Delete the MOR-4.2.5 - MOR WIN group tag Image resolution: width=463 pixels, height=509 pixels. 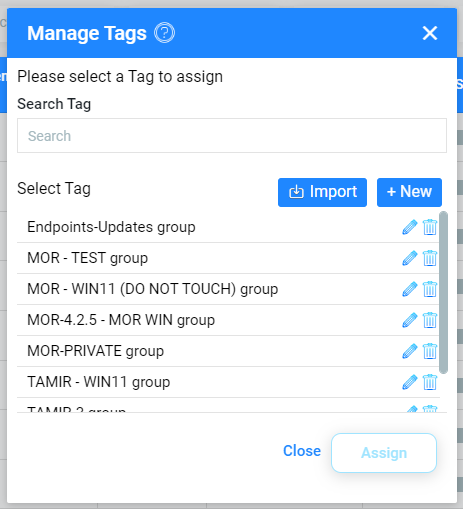tap(430, 320)
